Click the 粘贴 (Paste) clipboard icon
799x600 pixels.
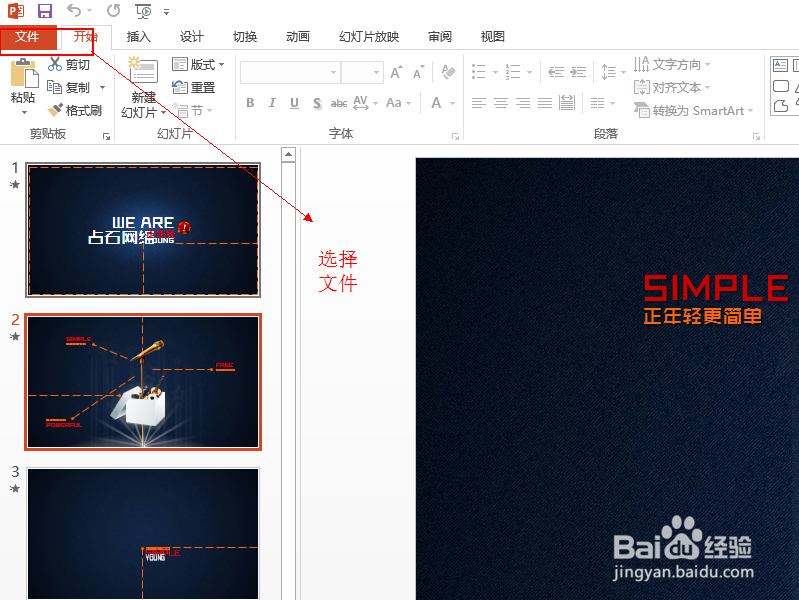pyautogui.click(x=23, y=73)
